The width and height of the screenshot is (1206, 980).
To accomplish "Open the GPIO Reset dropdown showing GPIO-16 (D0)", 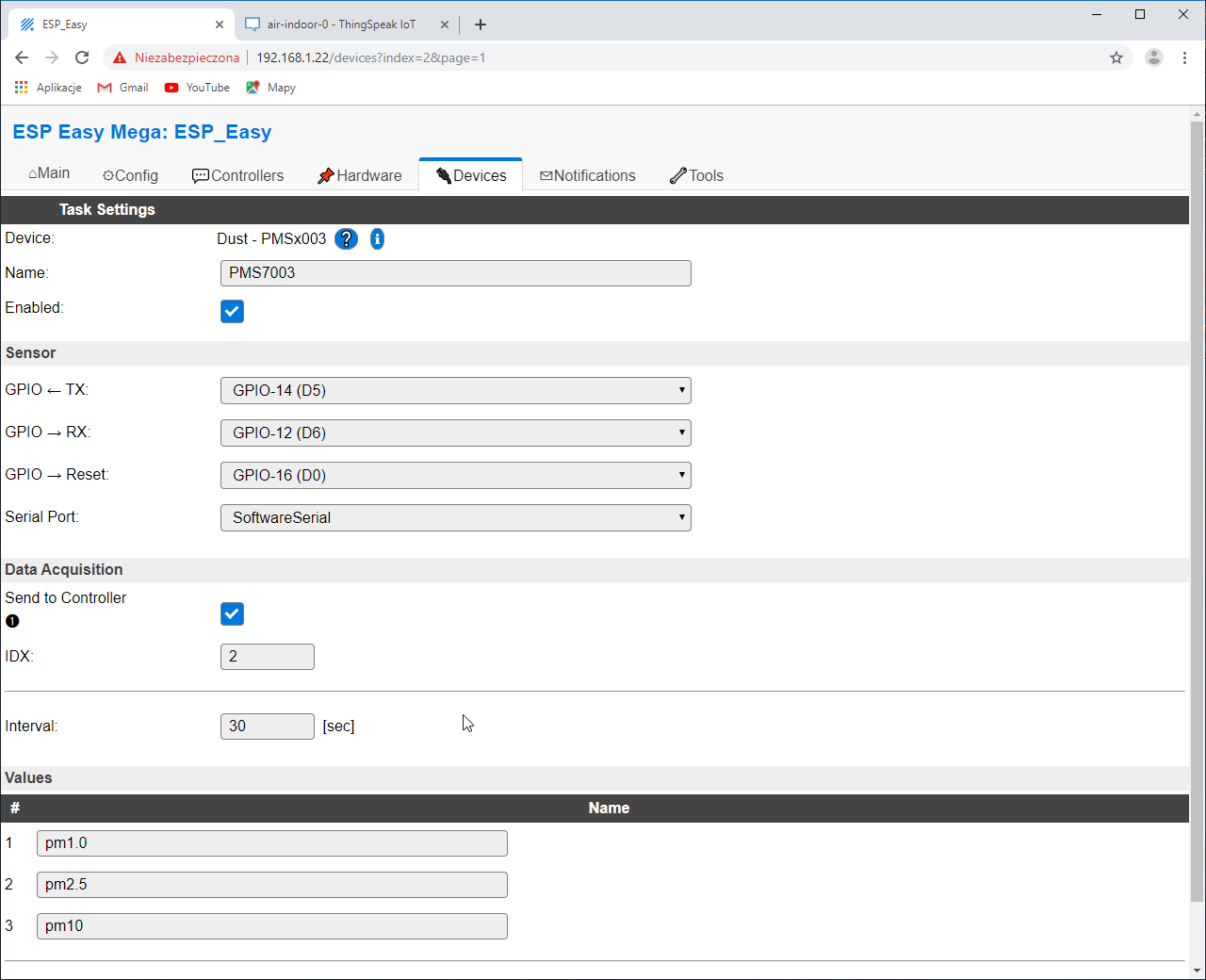I will tap(456, 475).
